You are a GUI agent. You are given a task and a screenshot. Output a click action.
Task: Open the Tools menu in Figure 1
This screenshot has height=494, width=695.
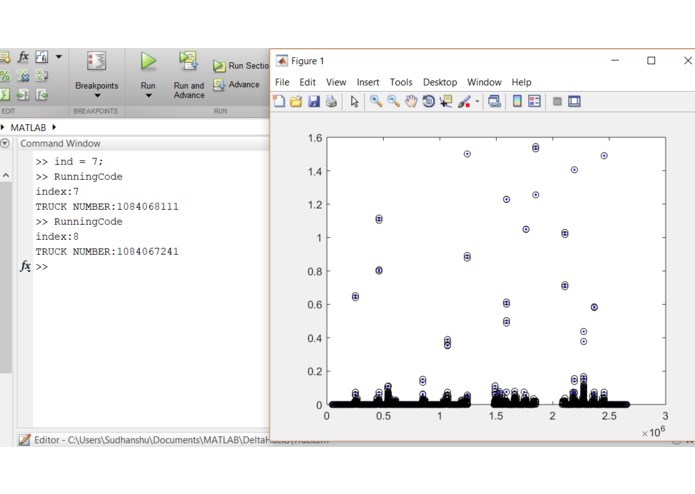[401, 82]
